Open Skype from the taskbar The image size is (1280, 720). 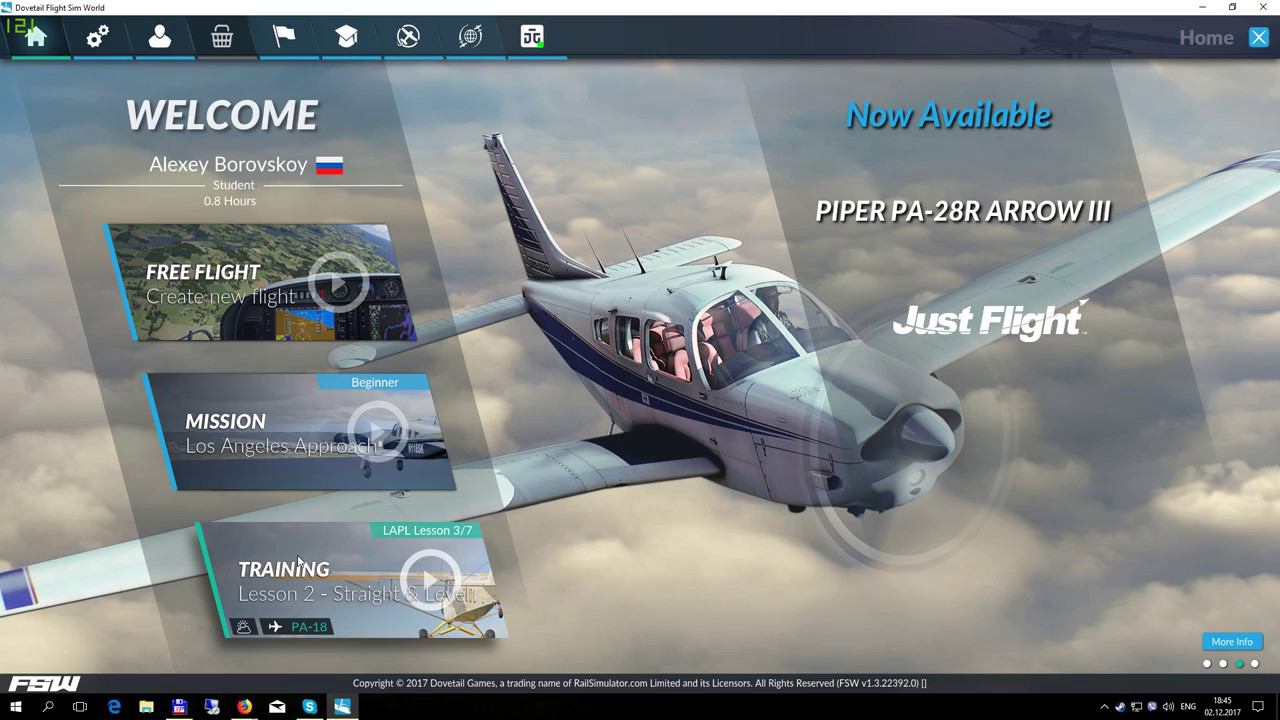(309, 707)
